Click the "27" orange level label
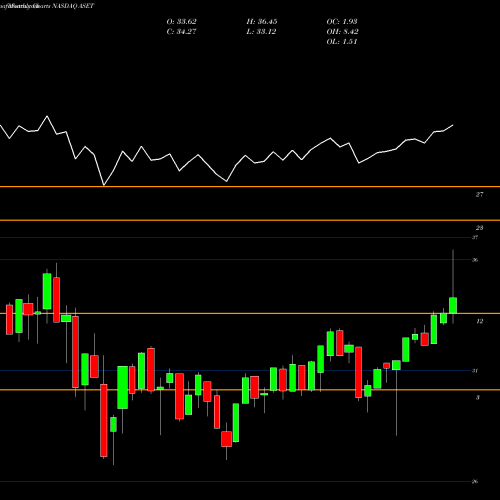 click(x=479, y=194)
